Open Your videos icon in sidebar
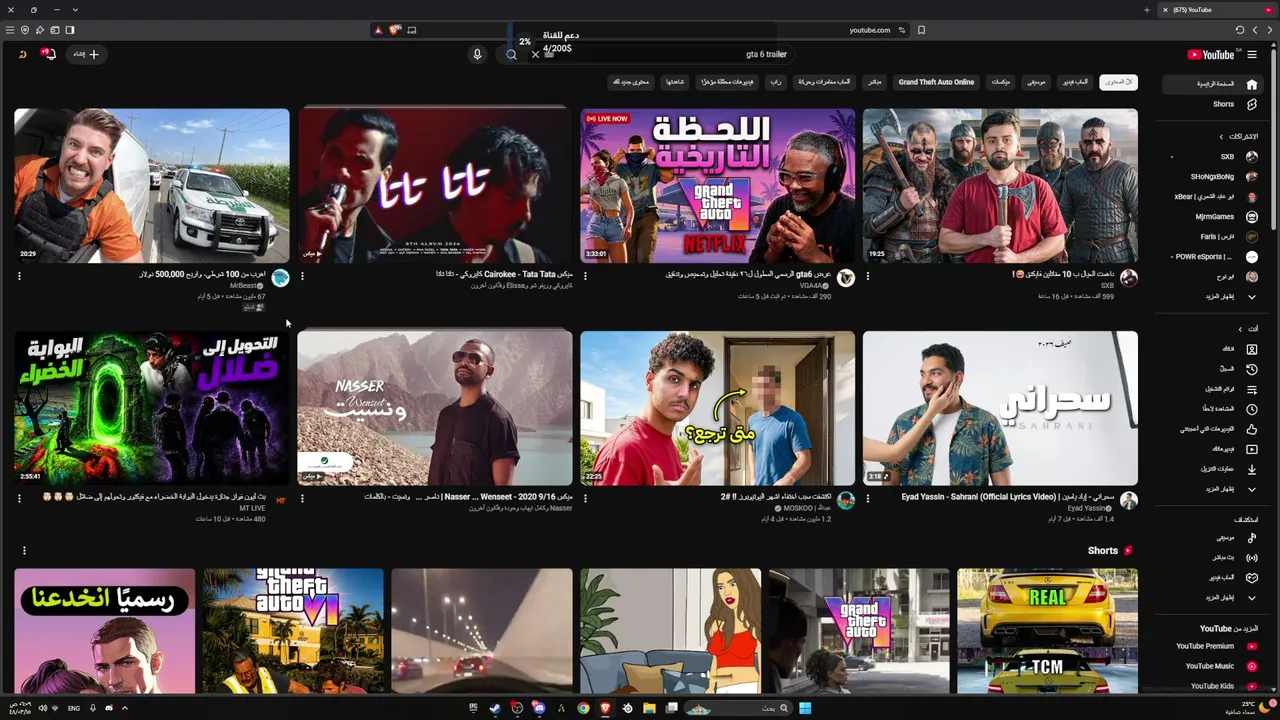 pyautogui.click(x=1251, y=449)
